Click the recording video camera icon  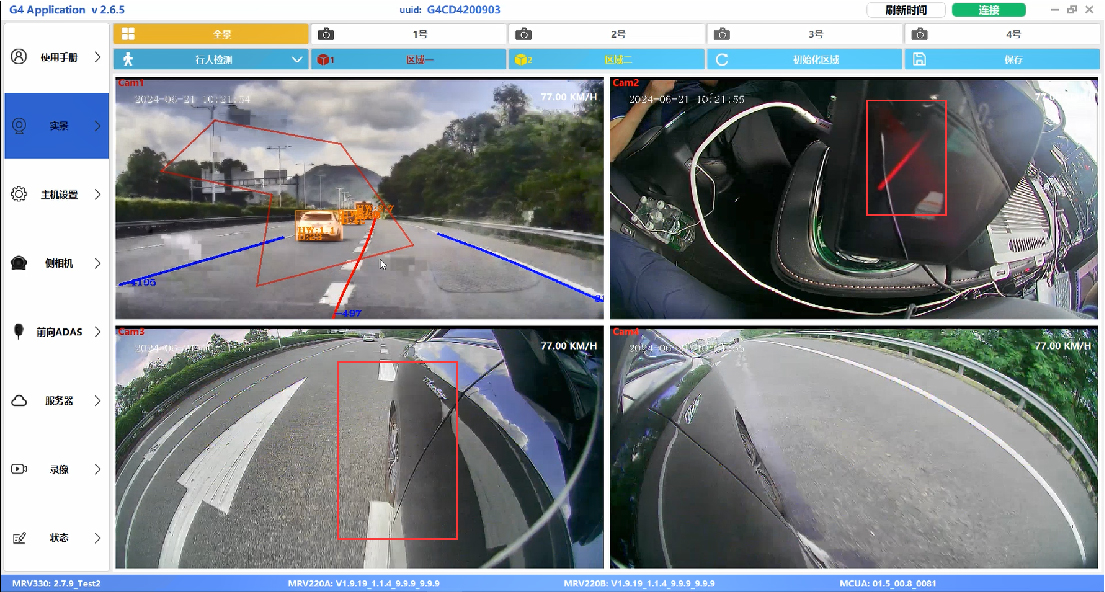[18, 469]
